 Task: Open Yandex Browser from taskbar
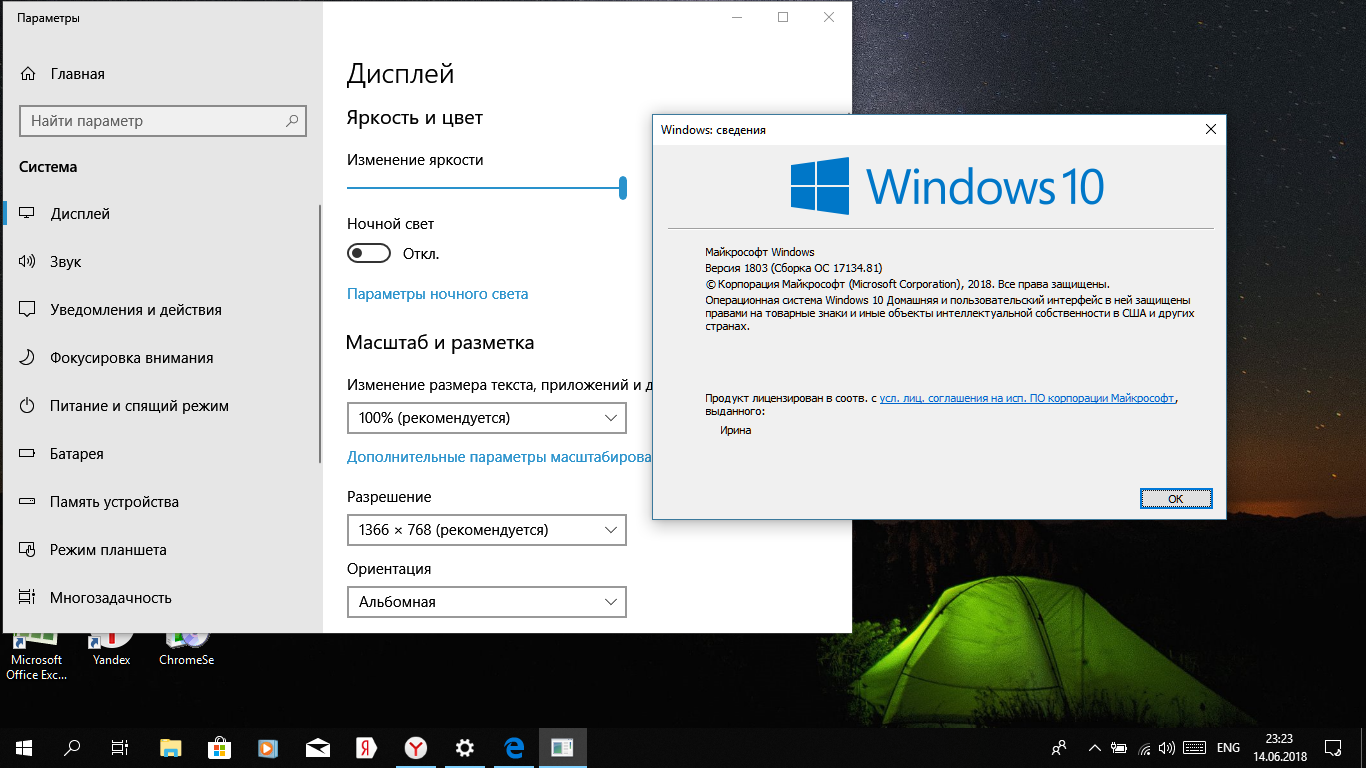click(415, 747)
